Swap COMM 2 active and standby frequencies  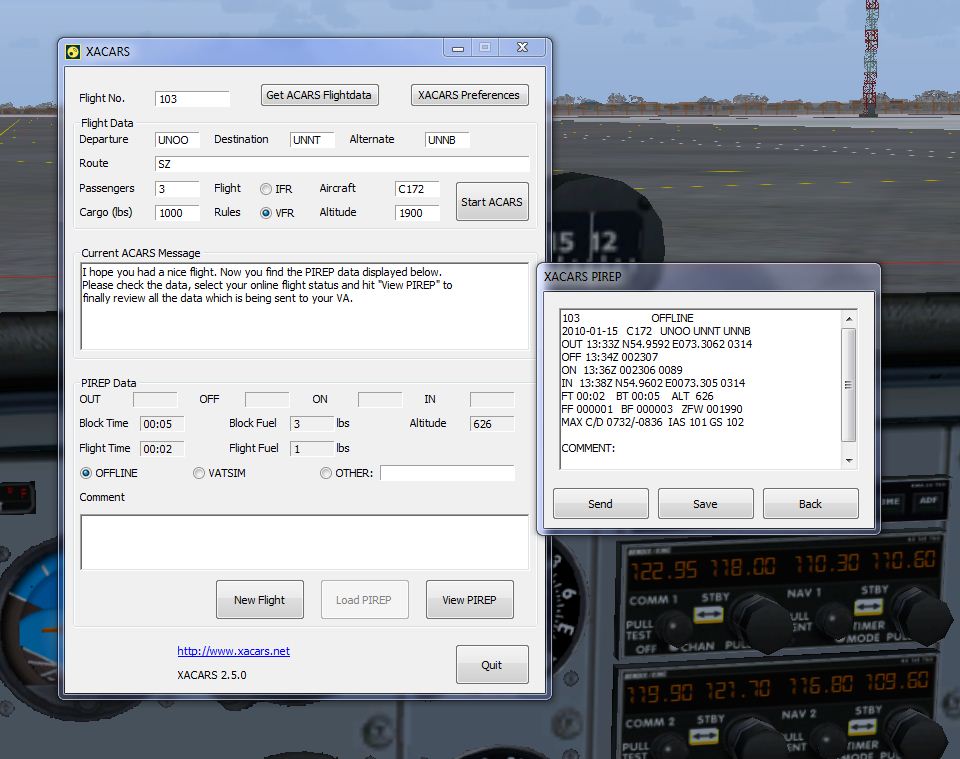pos(703,735)
